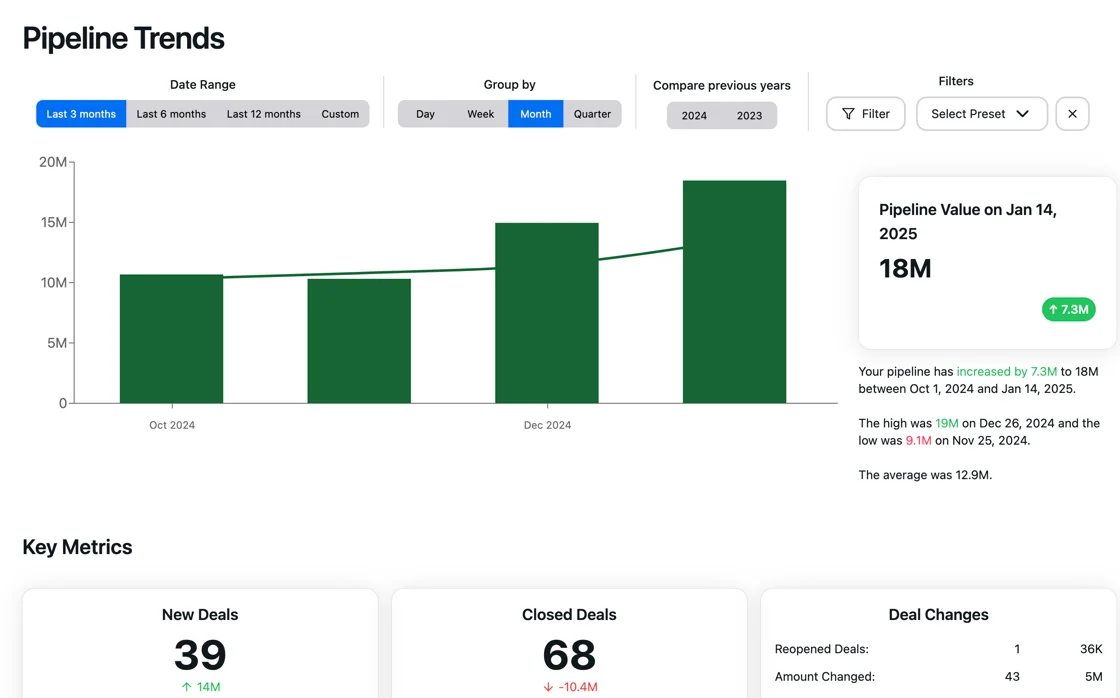The height and width of the screenshot is (698, 1120).
Task: Click the red down arrow beside -10.4M
Action: [548, 686]
